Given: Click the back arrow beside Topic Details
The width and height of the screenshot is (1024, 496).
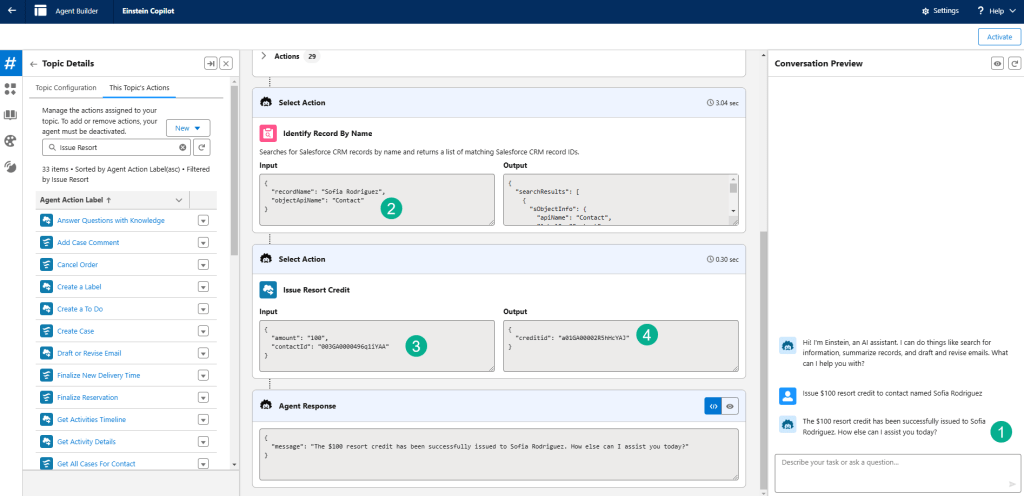Looking at the screenshot, I should [x=33, y=63].
